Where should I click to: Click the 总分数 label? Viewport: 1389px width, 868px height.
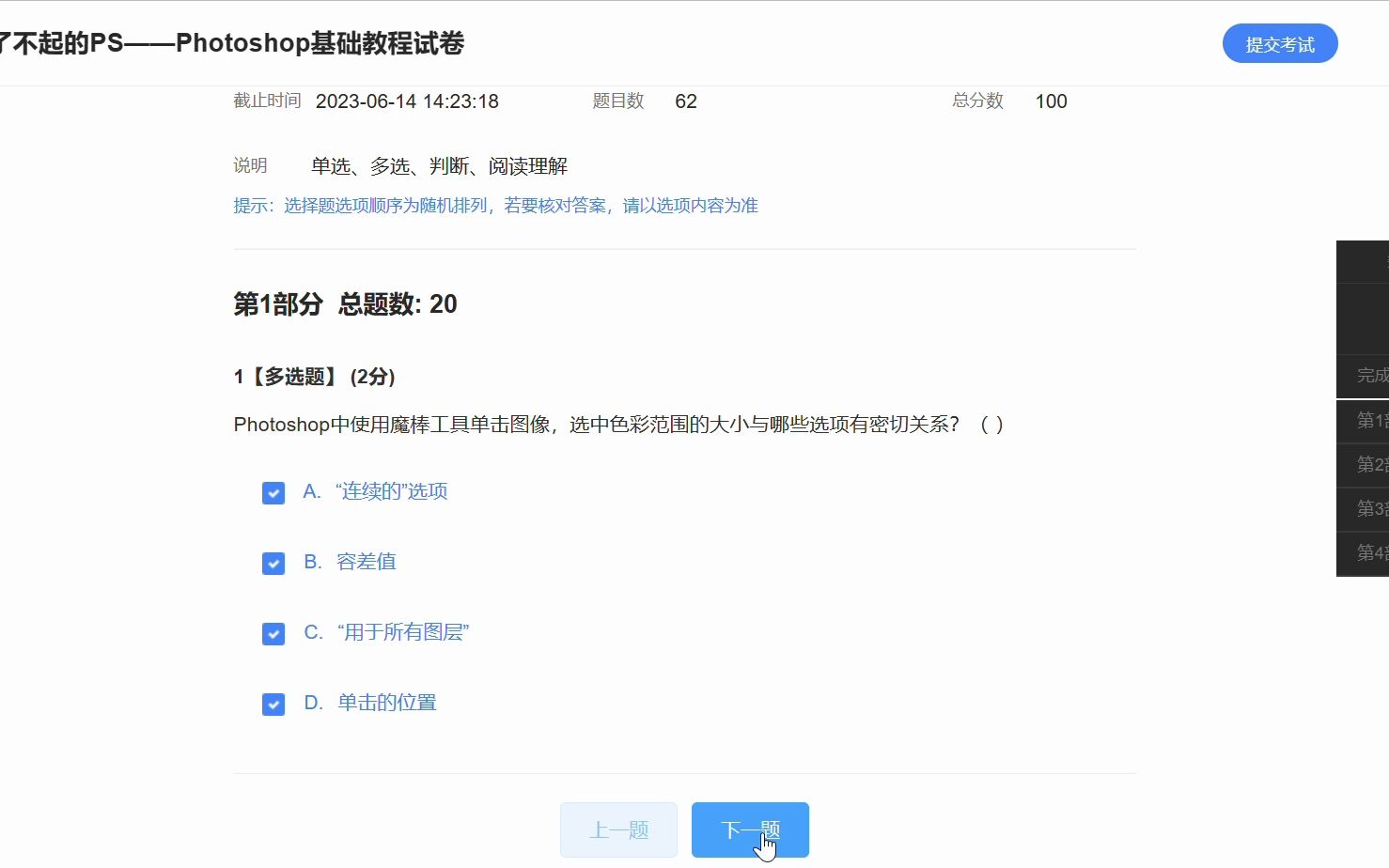tap(977, 101)
